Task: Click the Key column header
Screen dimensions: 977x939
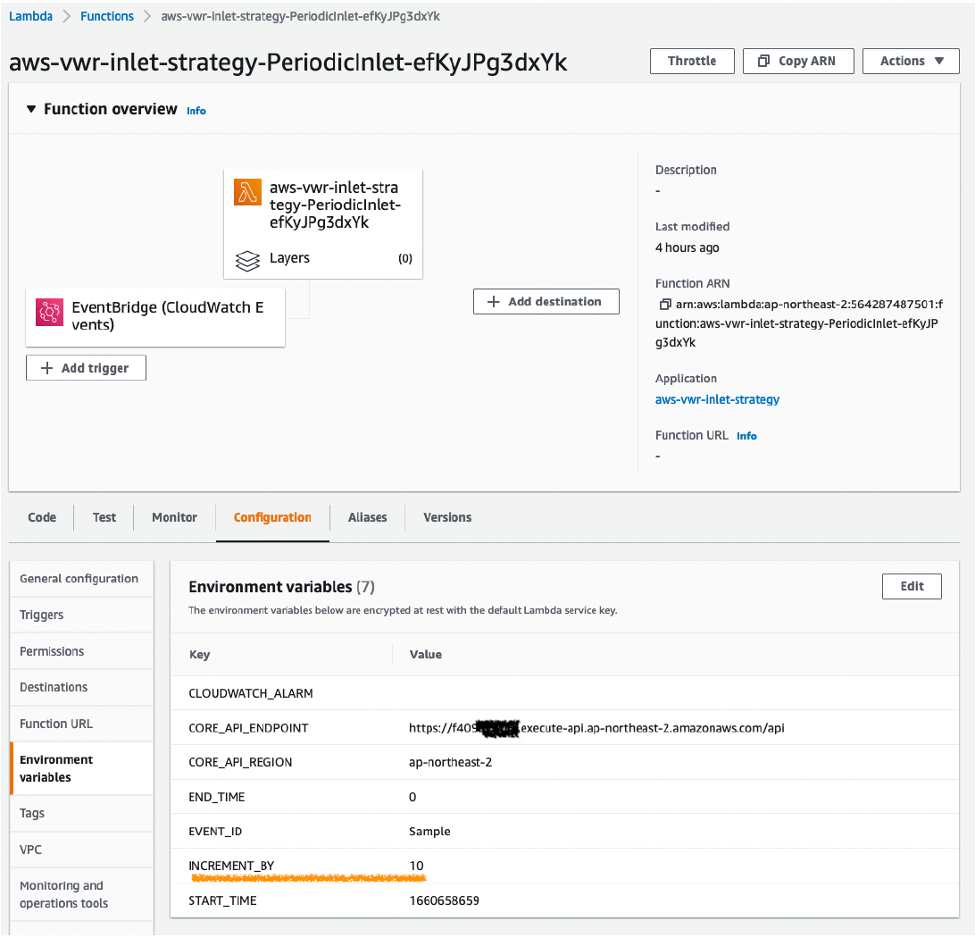Action: 199,655
